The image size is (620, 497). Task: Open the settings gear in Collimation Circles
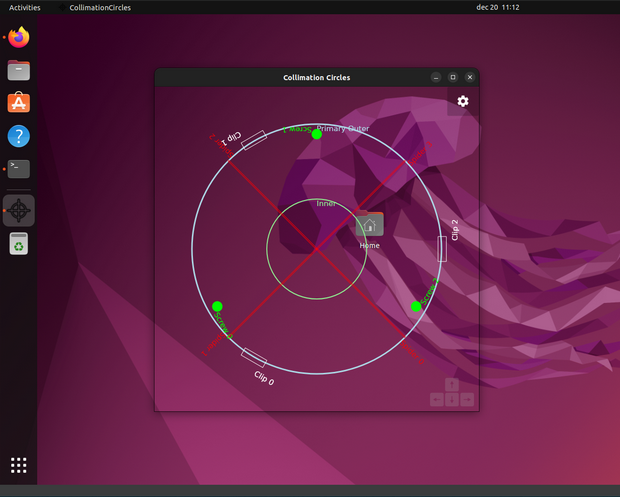click(463, 101)
